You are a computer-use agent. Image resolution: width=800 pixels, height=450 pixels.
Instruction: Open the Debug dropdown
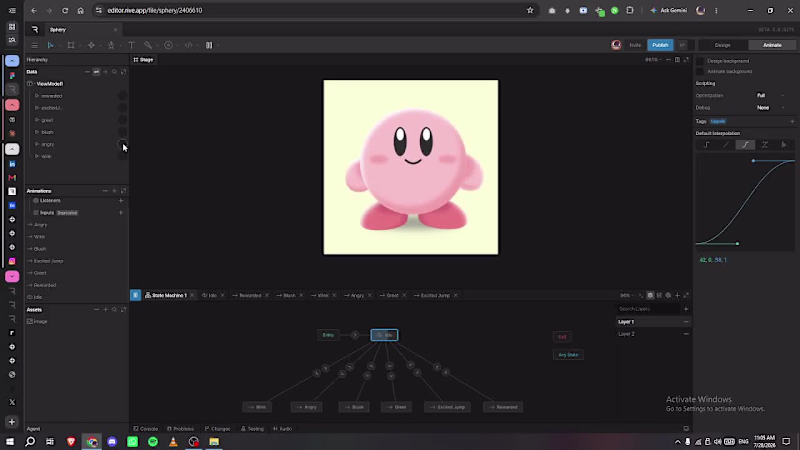click(x=771, y=108)
